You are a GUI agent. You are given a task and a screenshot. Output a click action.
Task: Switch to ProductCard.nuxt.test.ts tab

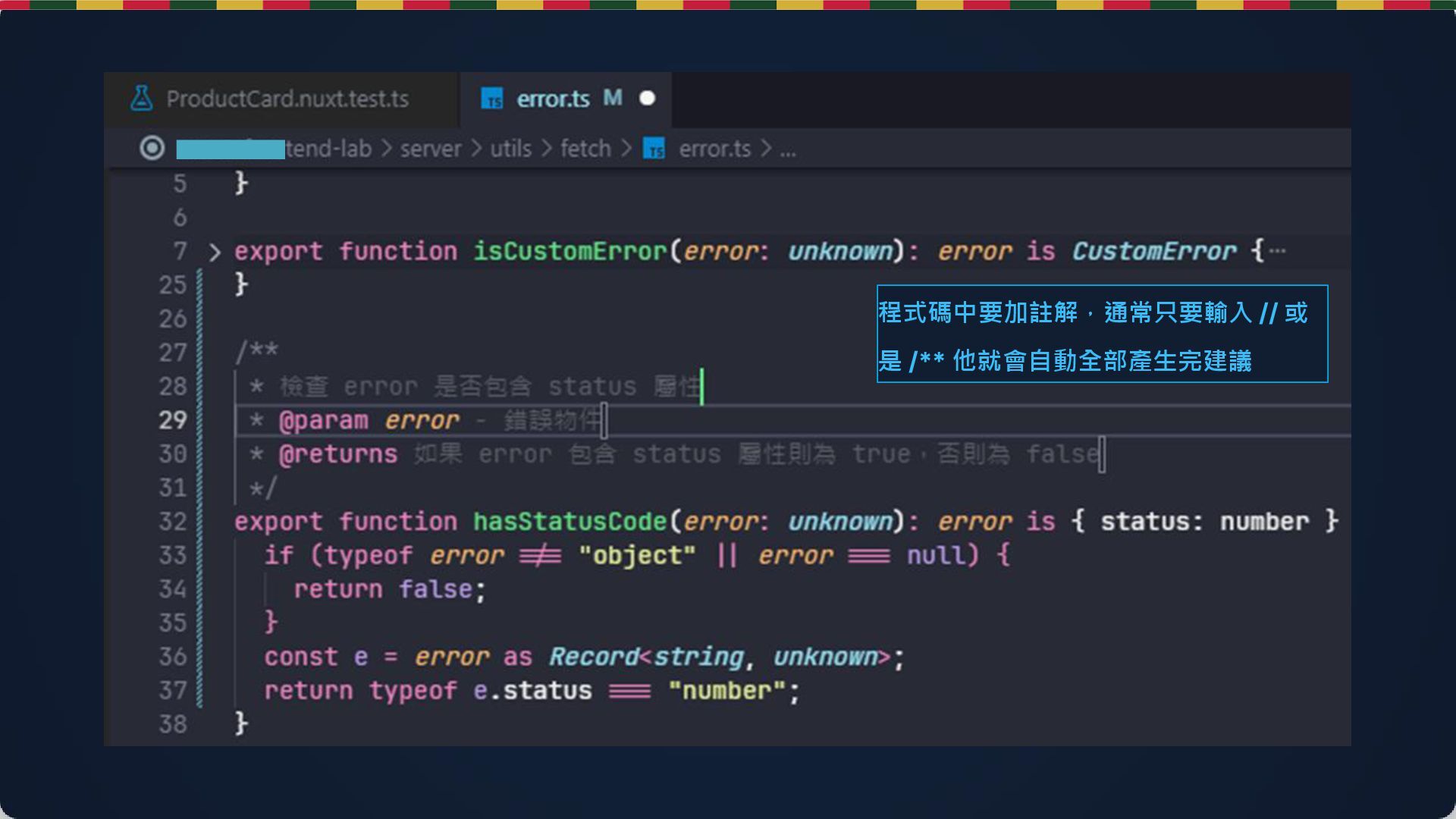tap(287, 99)
